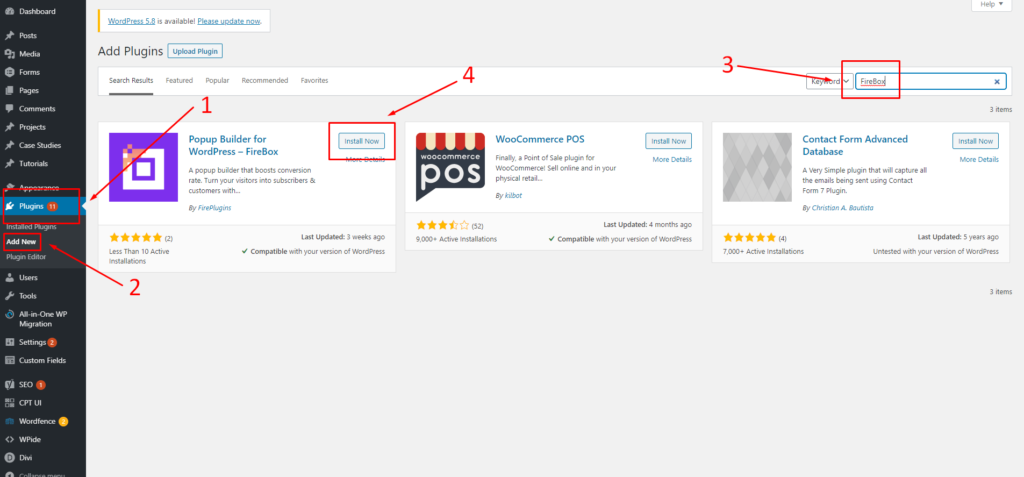Open More Details for WooCommerce POS
This screenshot has height=477, width=1024.
point(672,159)
